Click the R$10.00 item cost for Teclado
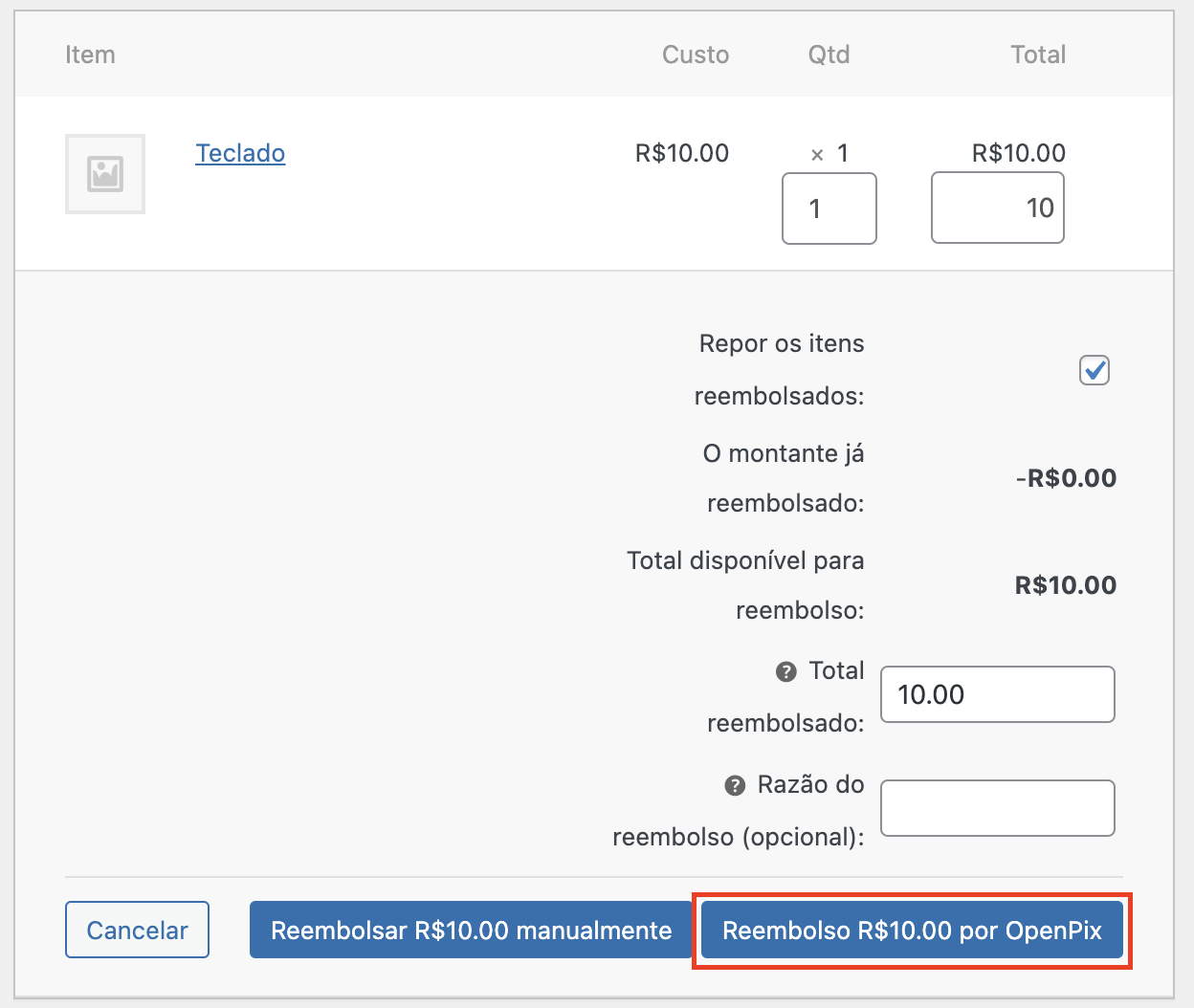This screenshot has height=1008, width=1194. click(x=681, y=153)
